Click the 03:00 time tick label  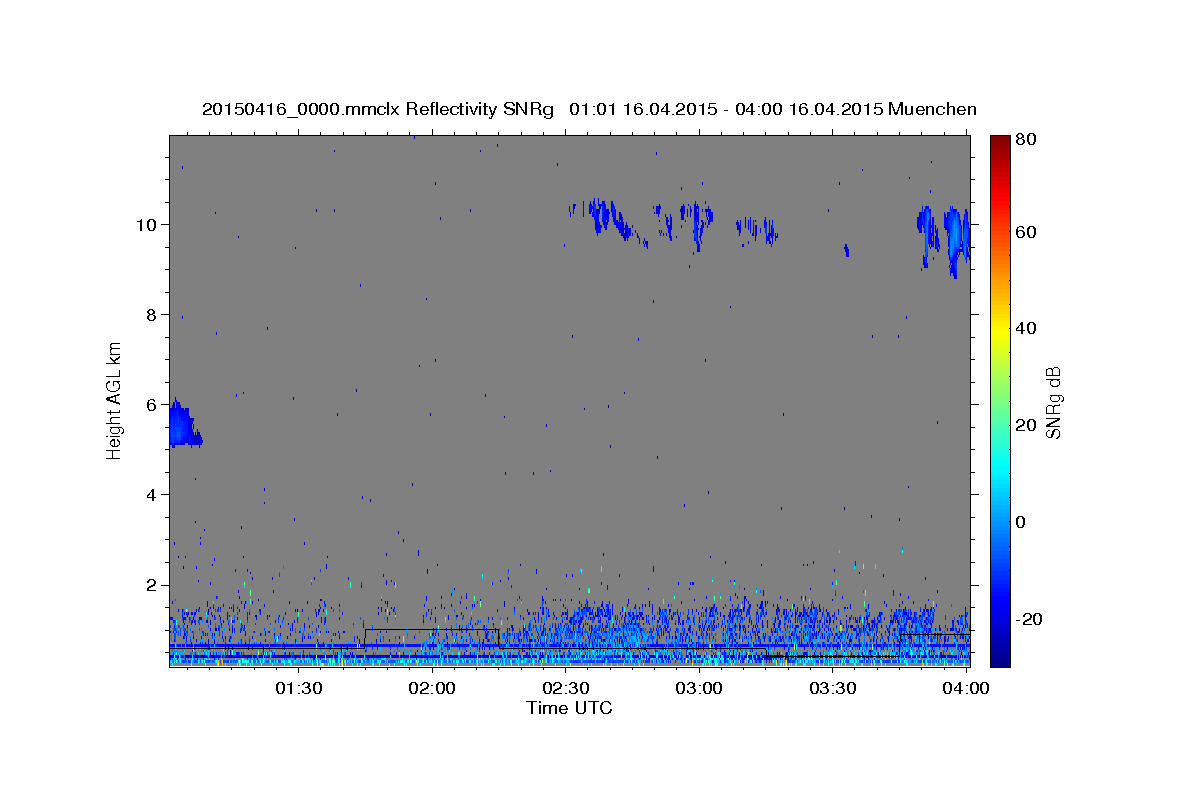(x=699, y=688)
